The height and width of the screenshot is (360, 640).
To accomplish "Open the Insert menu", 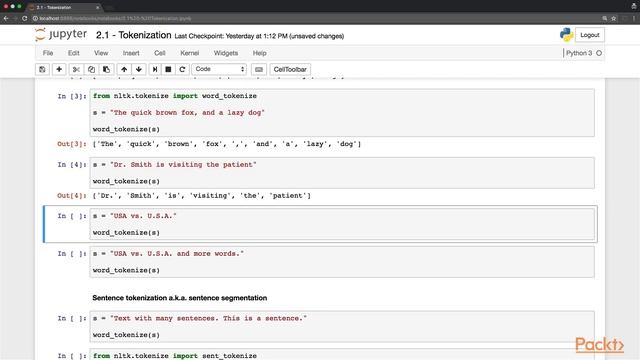I will [131, 53].
